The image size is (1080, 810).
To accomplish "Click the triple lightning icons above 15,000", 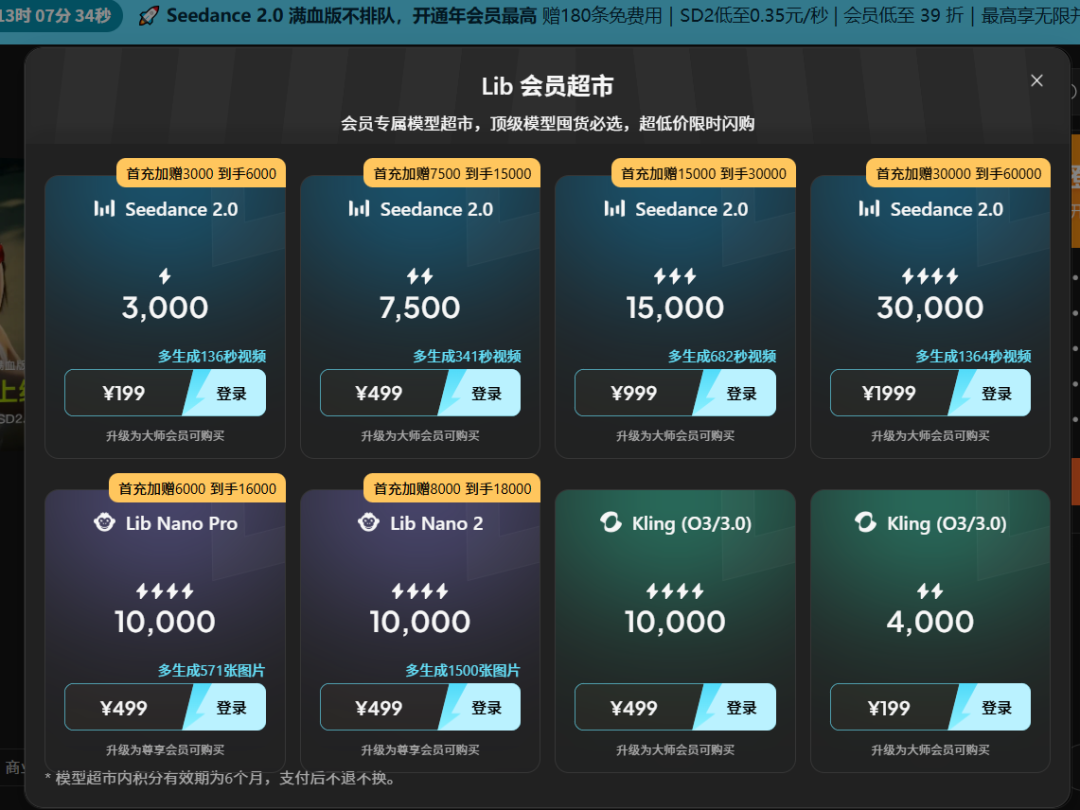I will pos(675,276).
